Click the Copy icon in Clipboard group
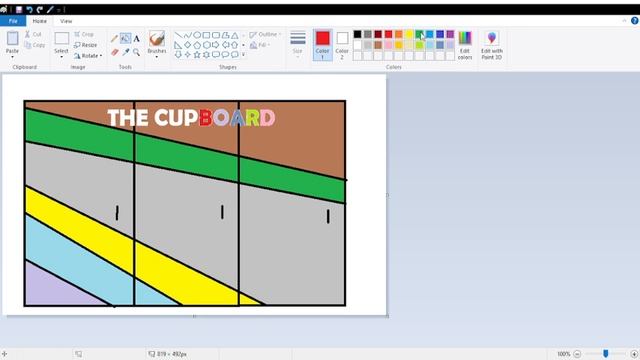640x360 pixels. click(27, 45)
